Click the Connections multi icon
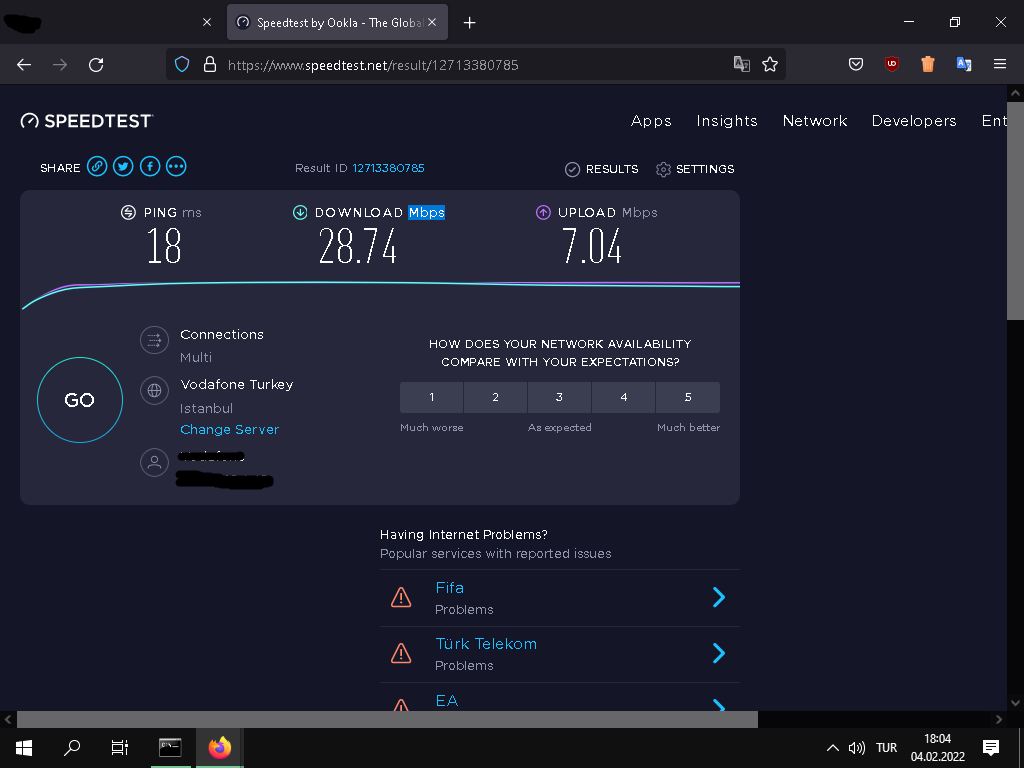The height and width of the screenshot is (768, 1024). pyautogui.click(x=155, y=340)
